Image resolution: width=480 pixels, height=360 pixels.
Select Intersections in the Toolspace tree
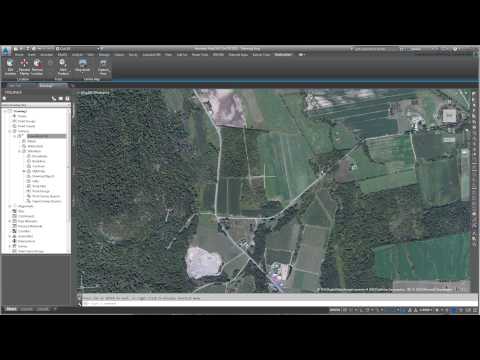pyautogui.click(x=26, y=241)
